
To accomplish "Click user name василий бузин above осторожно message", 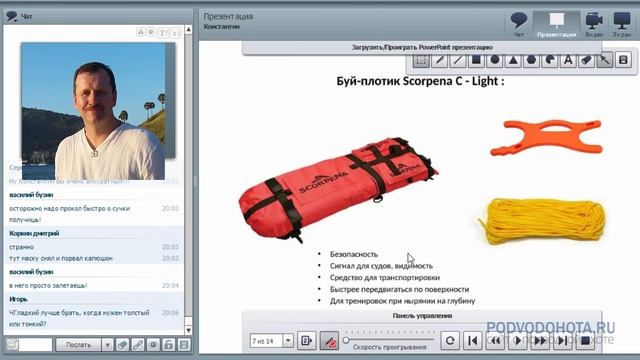I will point(31,195).
